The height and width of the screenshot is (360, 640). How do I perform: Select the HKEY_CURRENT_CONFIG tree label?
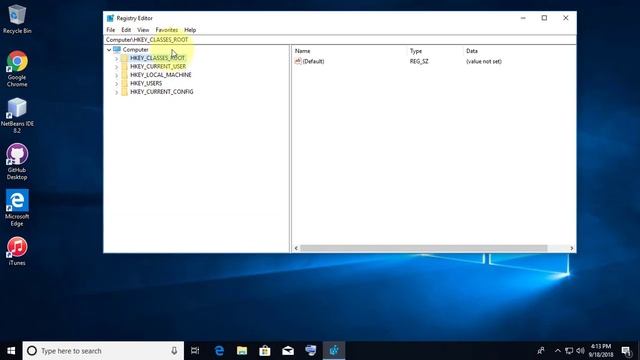click(x=162, y=92)
